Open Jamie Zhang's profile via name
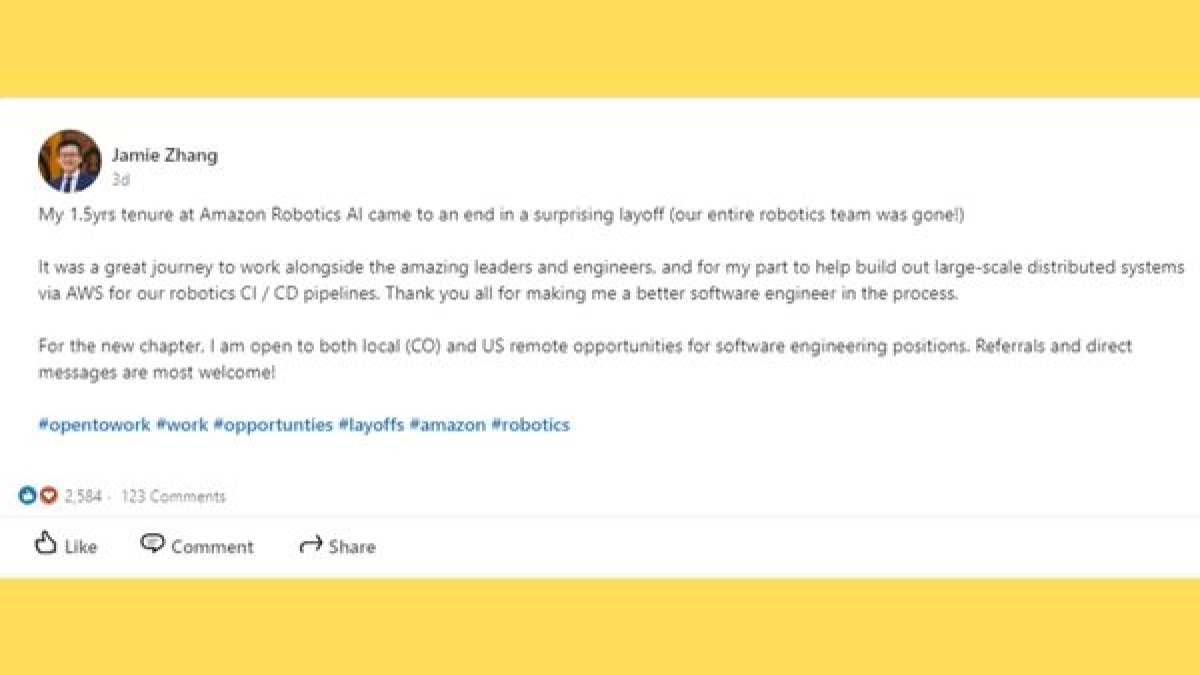This screenshot has height=675, width=1200. 164,155
